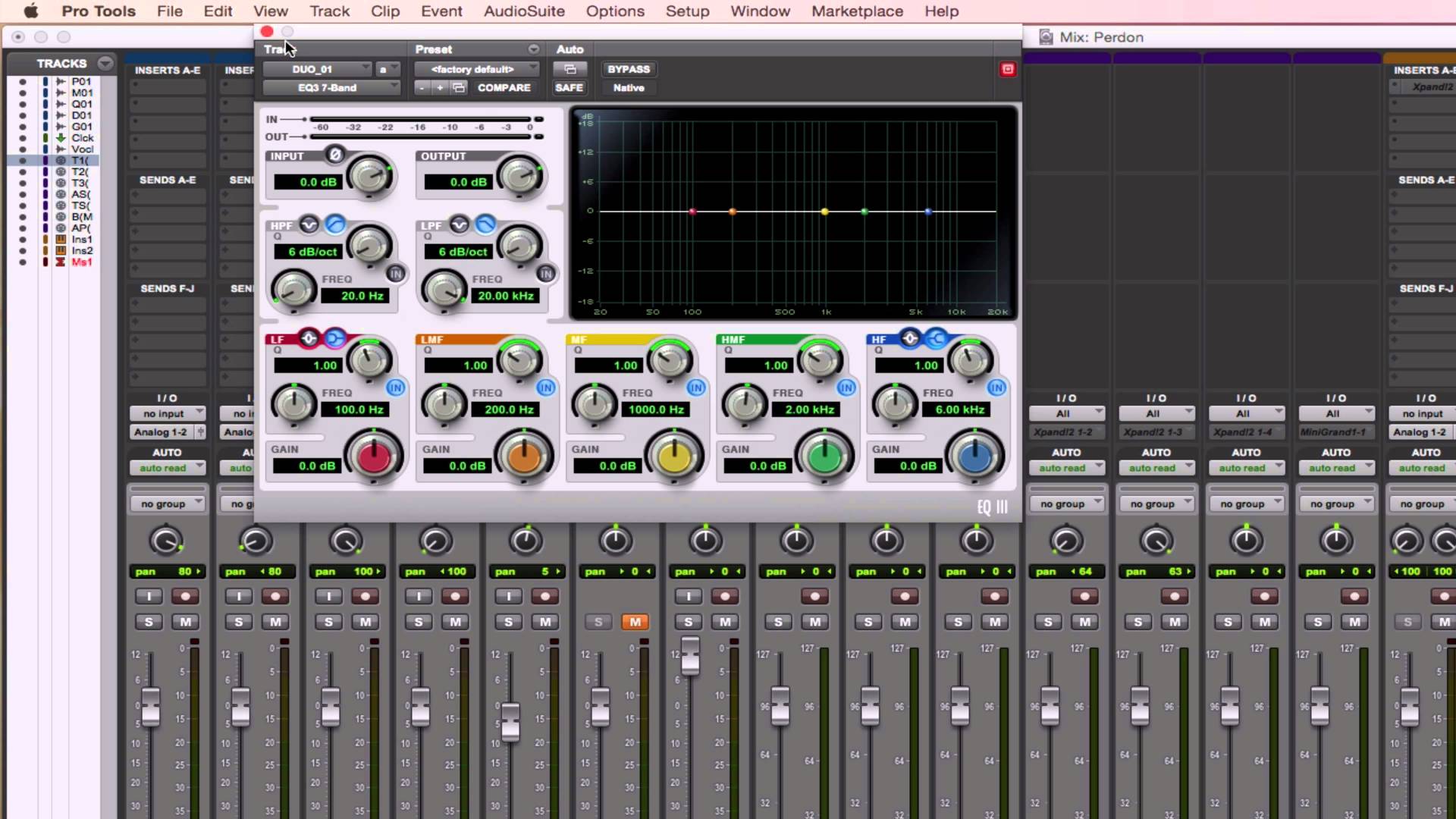Open the Xpand!2 1-4 output selector
The height and width of the screenshot is (819, 1456).
1246,432
